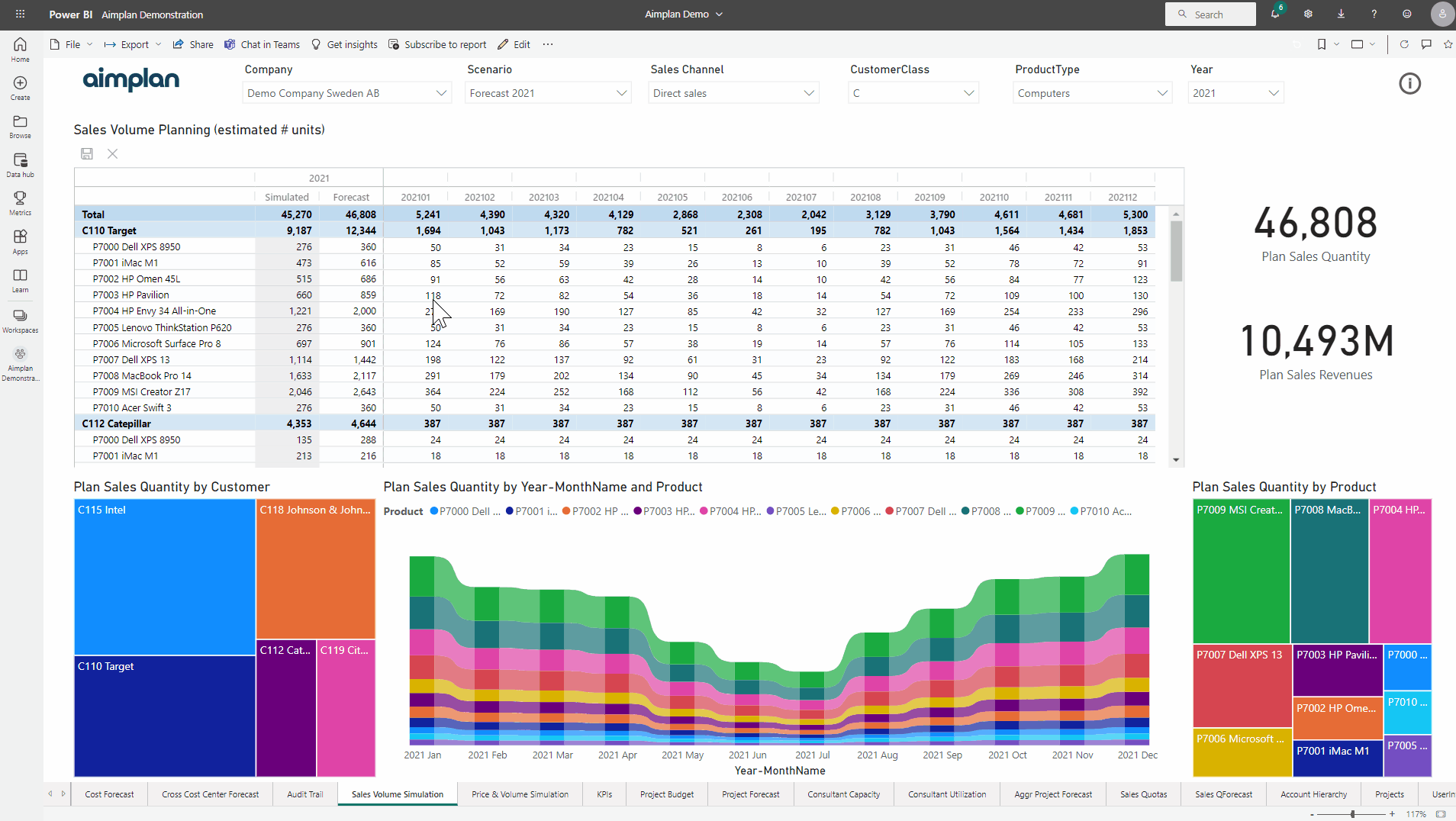Image resolution: width=1456 pixels, height=821 pixels.
Task: Open Workspaces from the sidebar
Action: [x=20, y=318]
